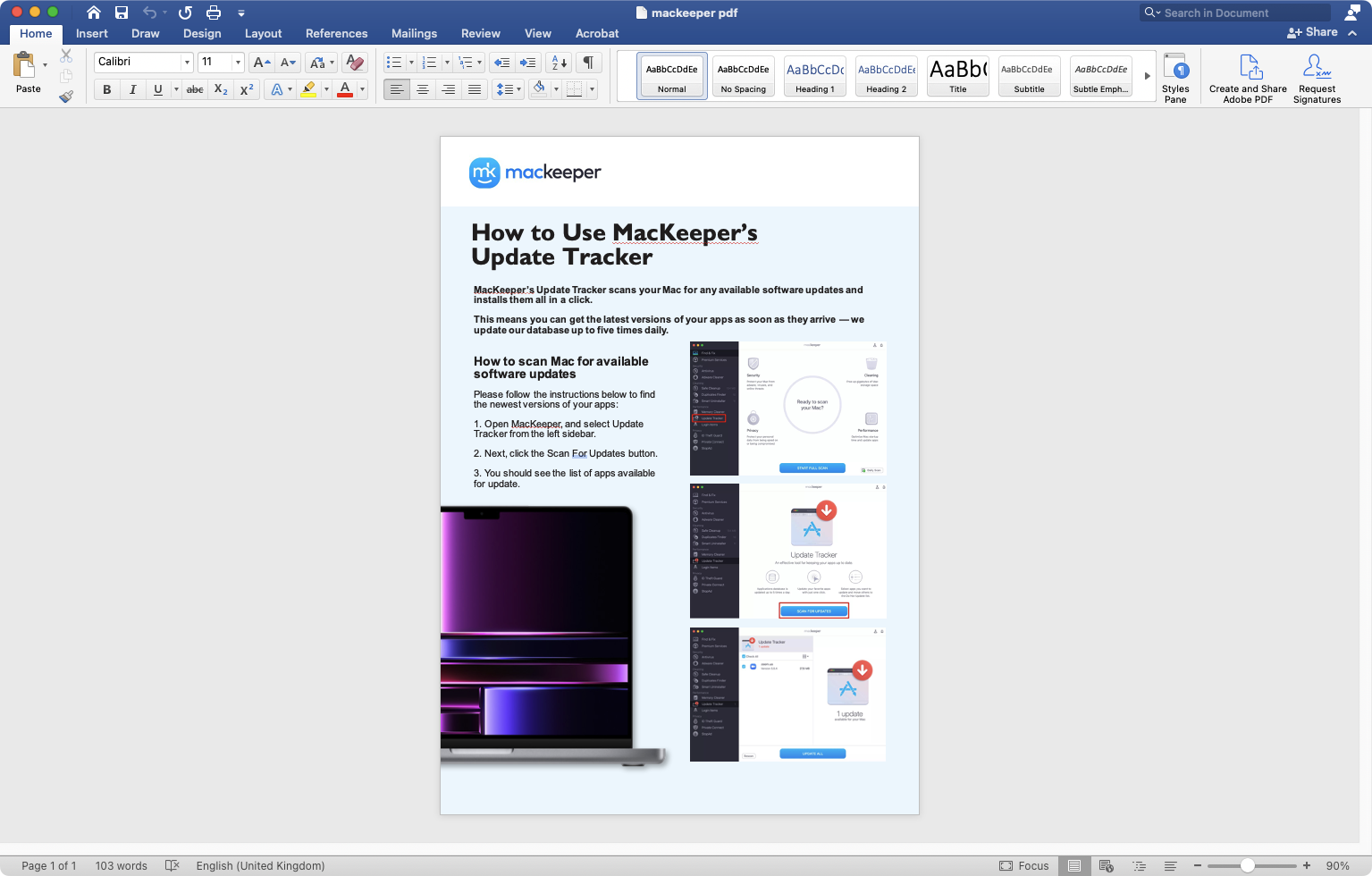This screenshot has width=1372, height=876.
Task: Expand the Paste options arrow
Action: [x=45, y=65]
